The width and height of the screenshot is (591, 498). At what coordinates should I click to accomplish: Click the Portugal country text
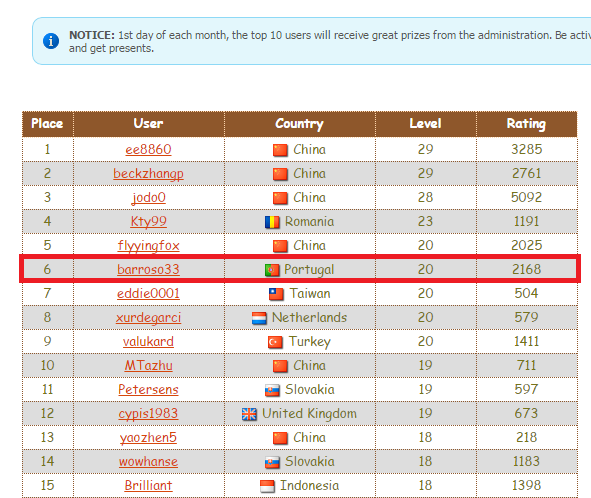[309, 270]
